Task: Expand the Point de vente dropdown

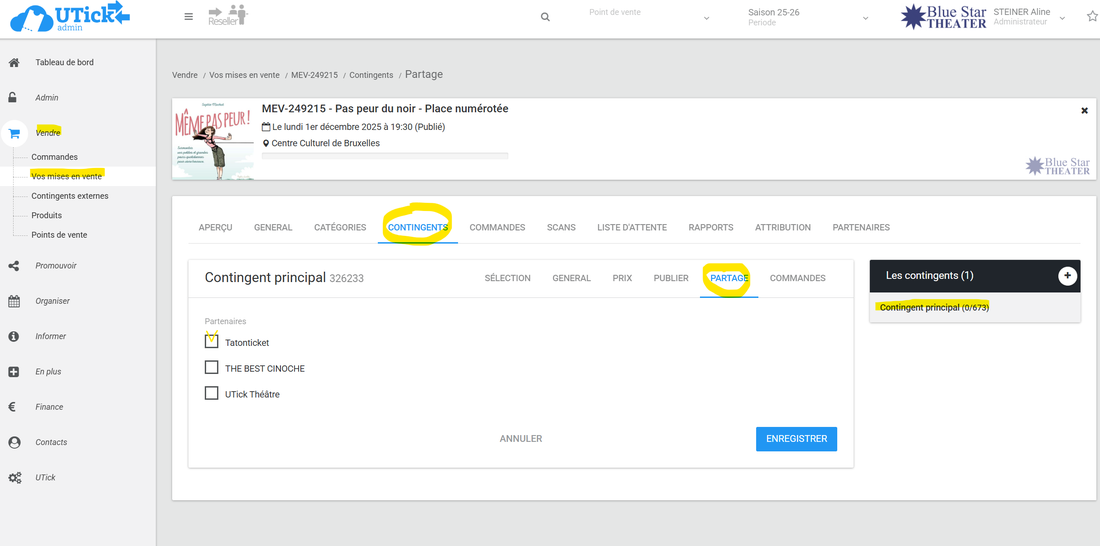Action: coord(706,18)
